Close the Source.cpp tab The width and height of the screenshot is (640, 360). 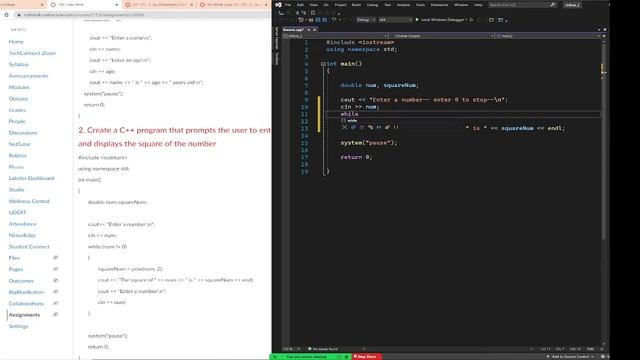314,30
